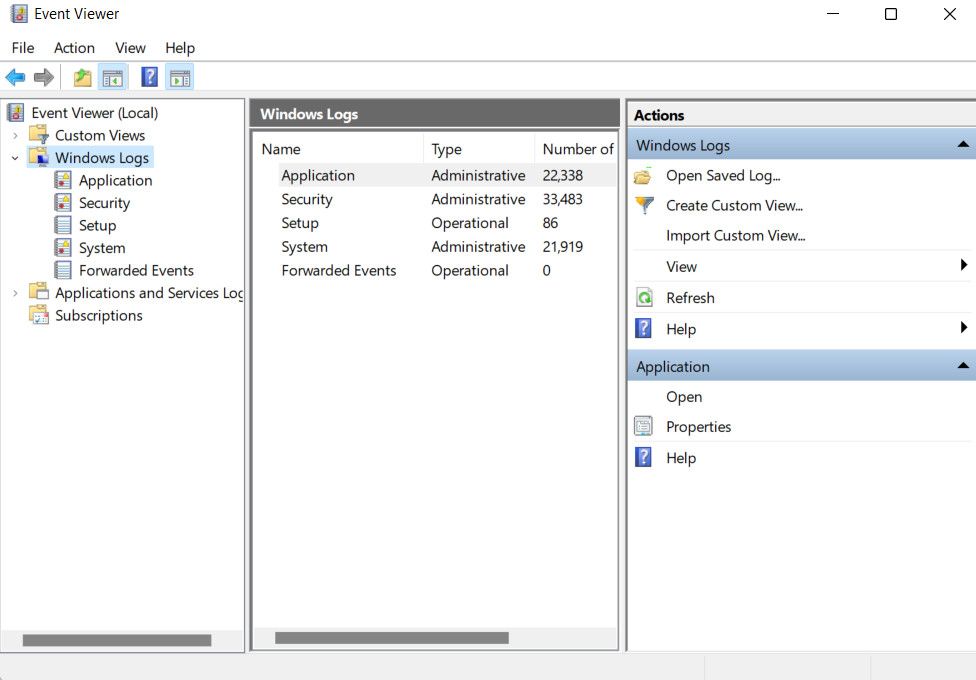Image resolution: width=976 pixels, height=680 pixels.
Task: Collapse the Application section in Actions pane
Action: pos(963,365)
